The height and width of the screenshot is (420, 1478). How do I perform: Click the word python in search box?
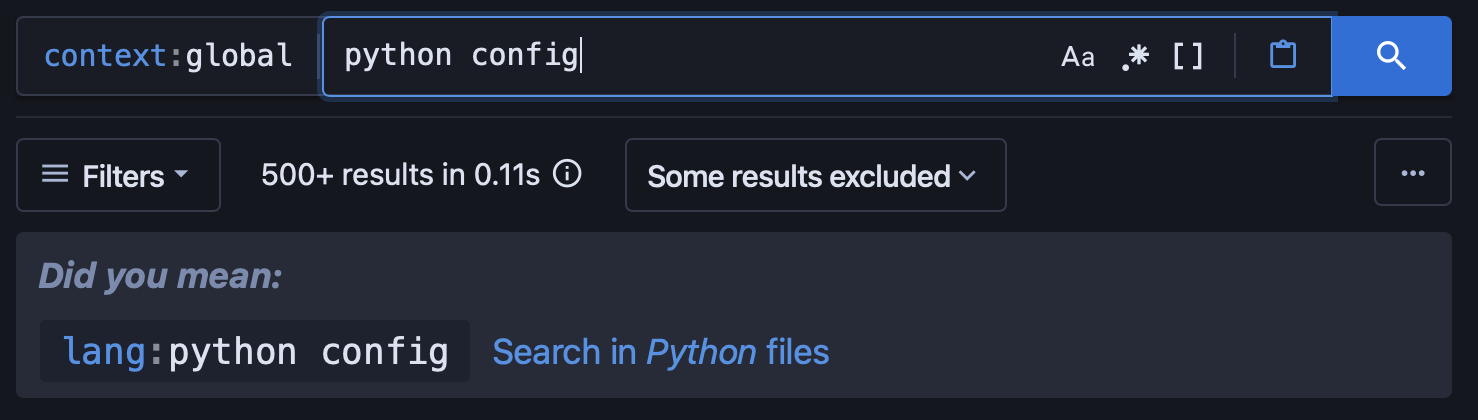point(398,56)
